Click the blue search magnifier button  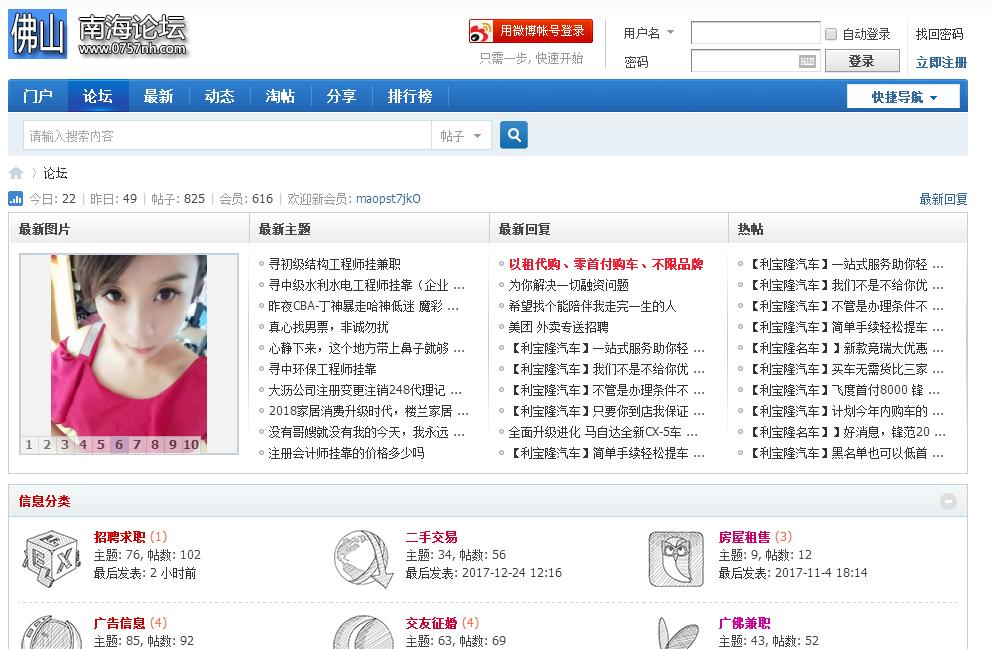[x=514, y=135]
